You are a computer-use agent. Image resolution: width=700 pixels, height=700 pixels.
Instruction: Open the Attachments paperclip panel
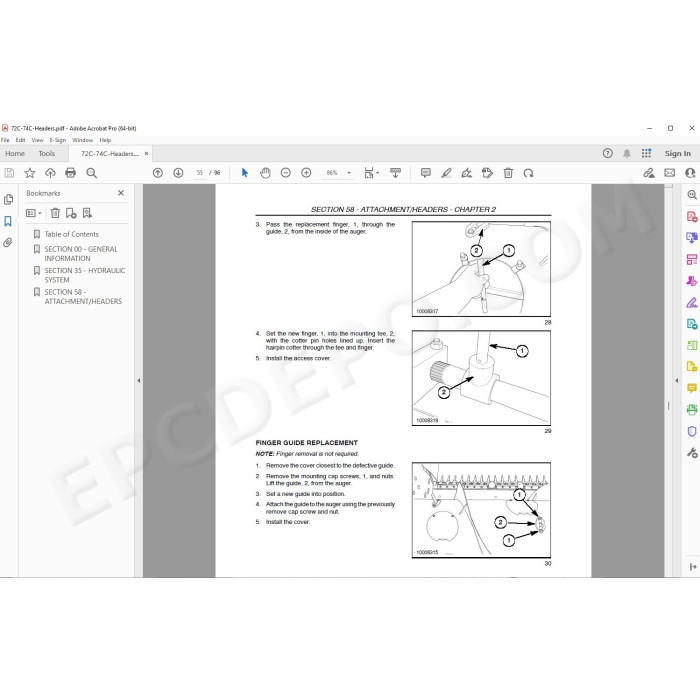pyautogui.click(x=8, y=242)
